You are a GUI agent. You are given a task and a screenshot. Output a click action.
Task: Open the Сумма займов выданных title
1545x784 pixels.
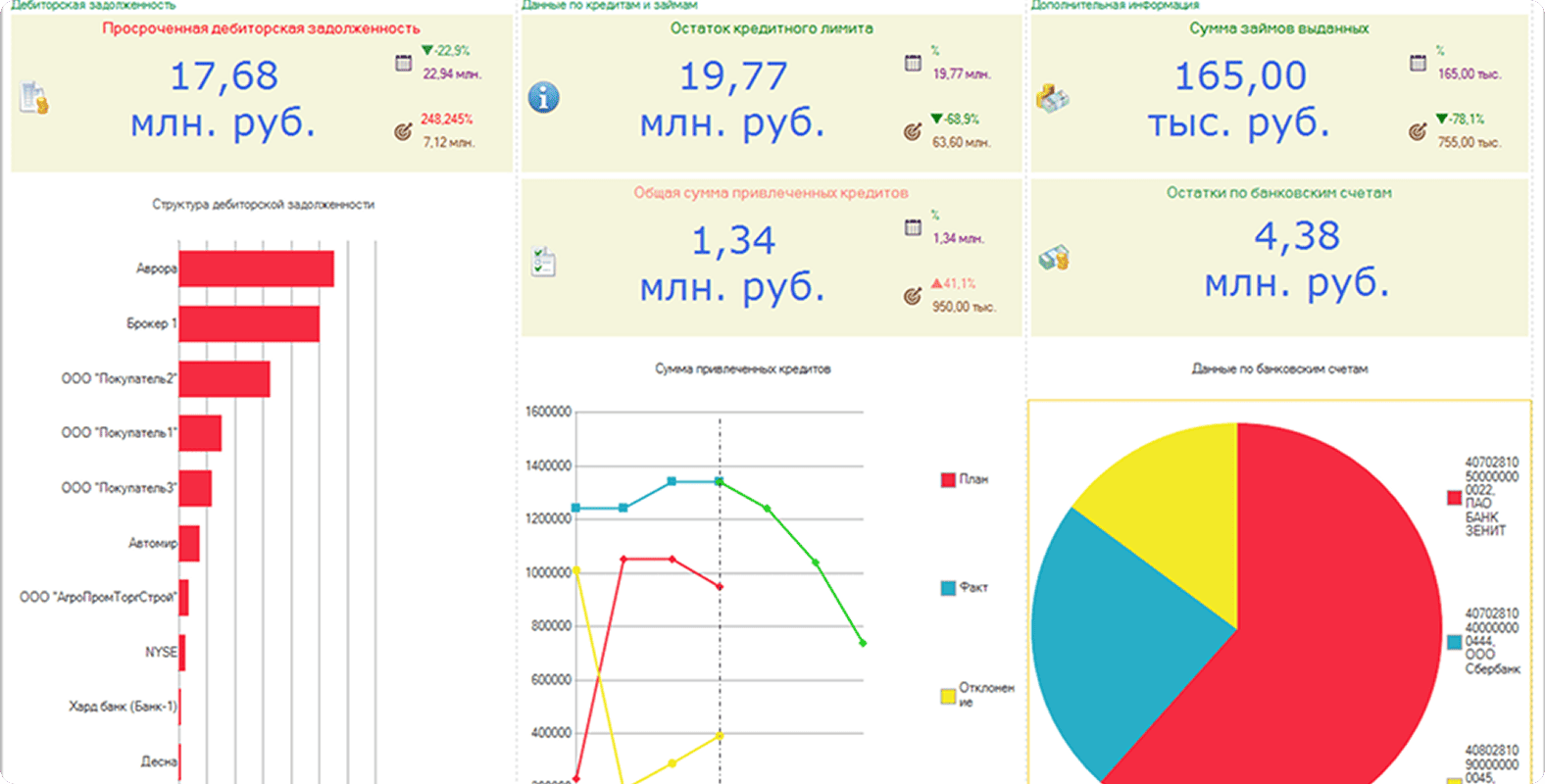point(1279,28)
